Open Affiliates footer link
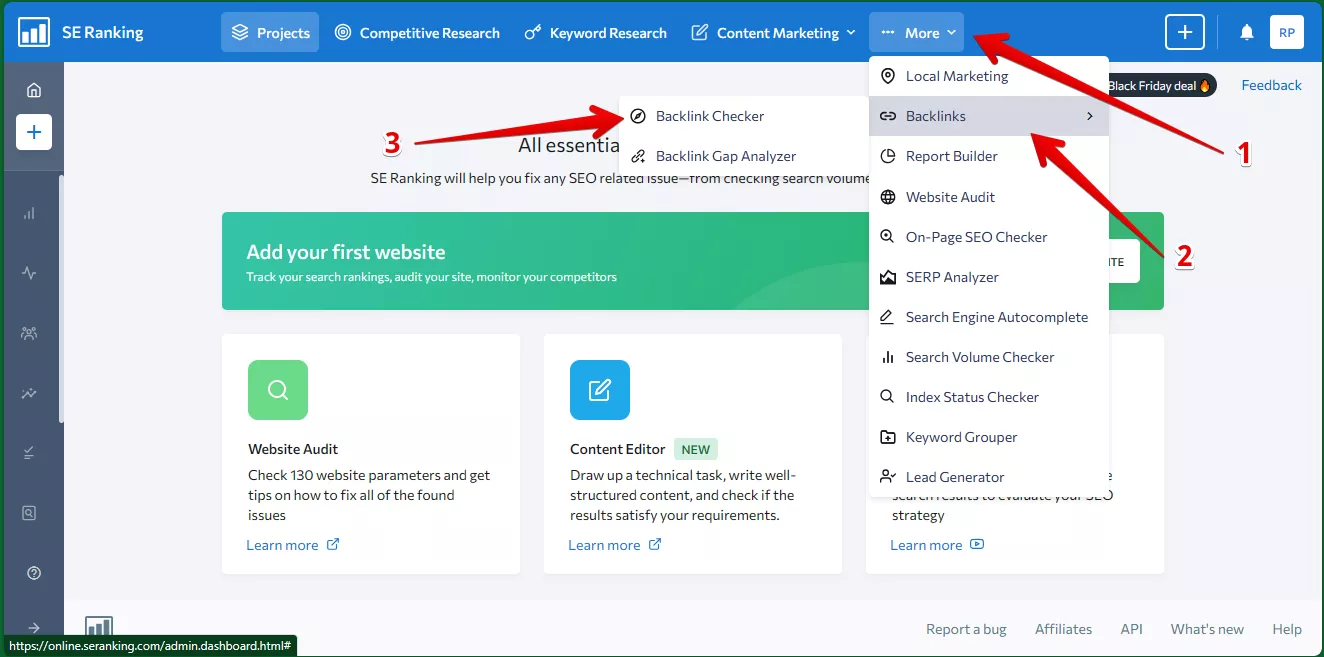1324x657 pixels. pyautogui.click(x=1063, y=629)
